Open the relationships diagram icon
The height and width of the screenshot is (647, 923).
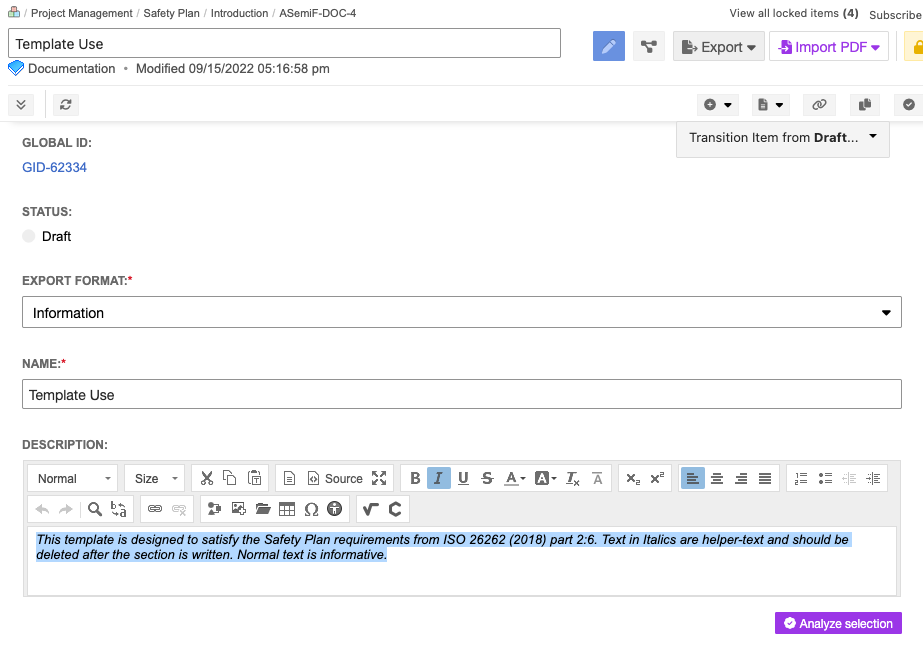click(649, 47)
